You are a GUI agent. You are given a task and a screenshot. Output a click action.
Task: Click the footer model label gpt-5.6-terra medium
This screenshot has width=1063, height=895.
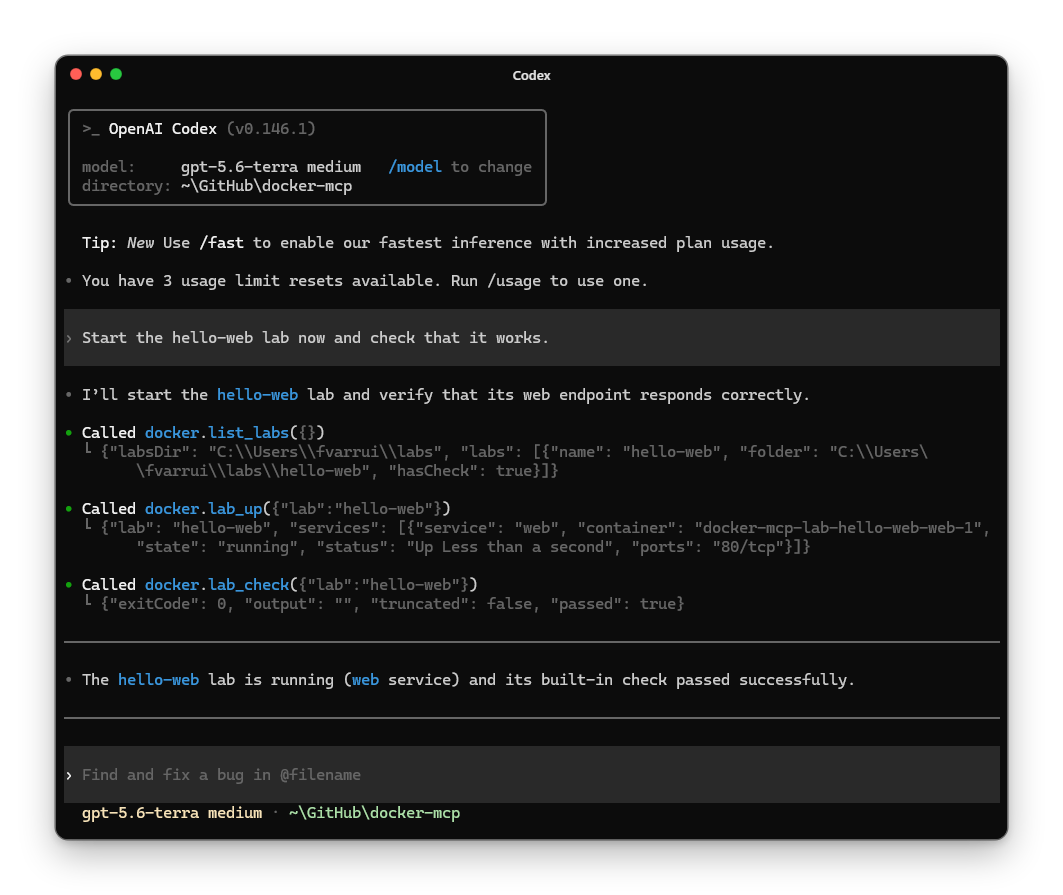point(172,812)
